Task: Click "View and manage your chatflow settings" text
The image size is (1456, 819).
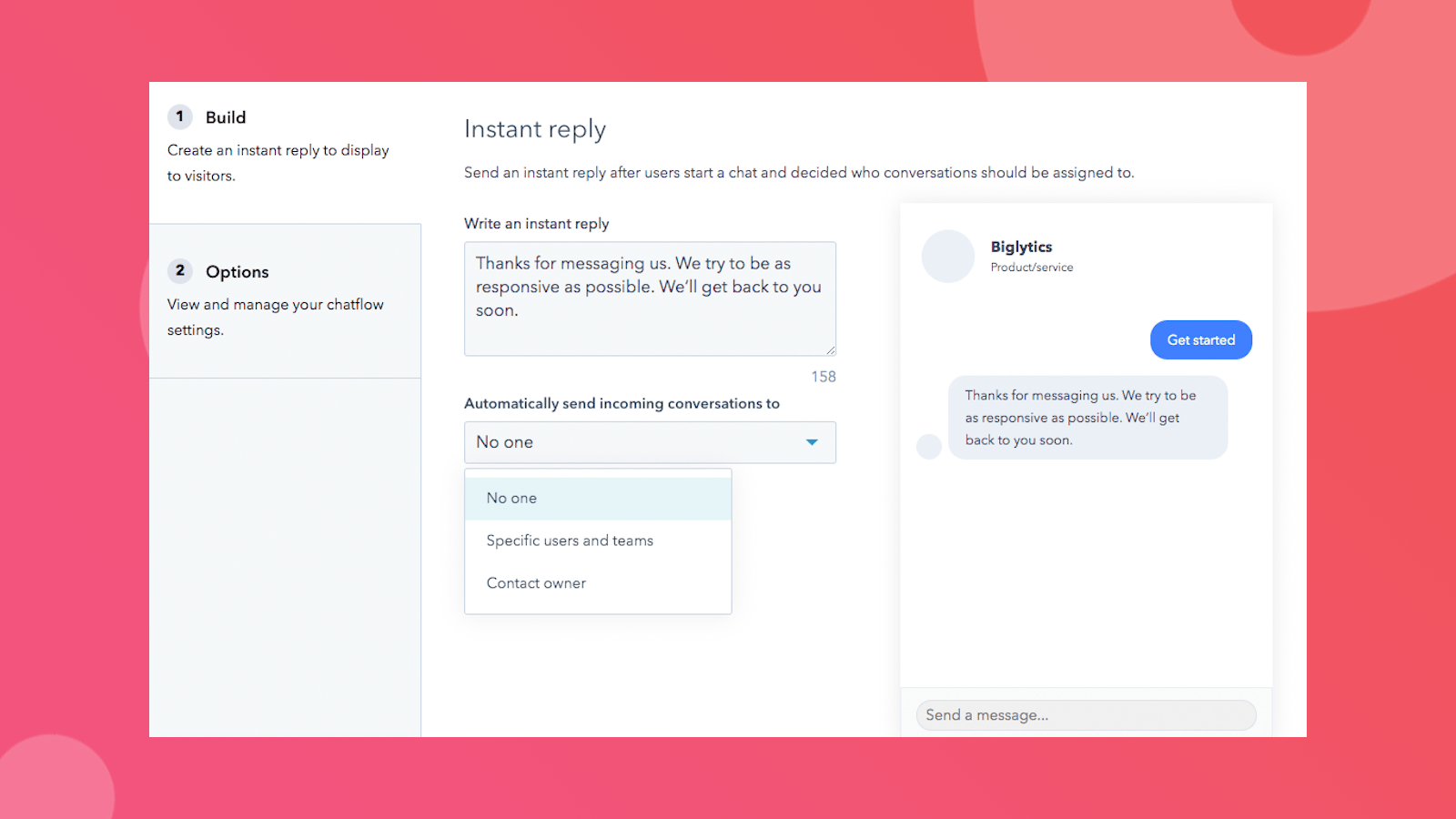Action: pos(275,317)
